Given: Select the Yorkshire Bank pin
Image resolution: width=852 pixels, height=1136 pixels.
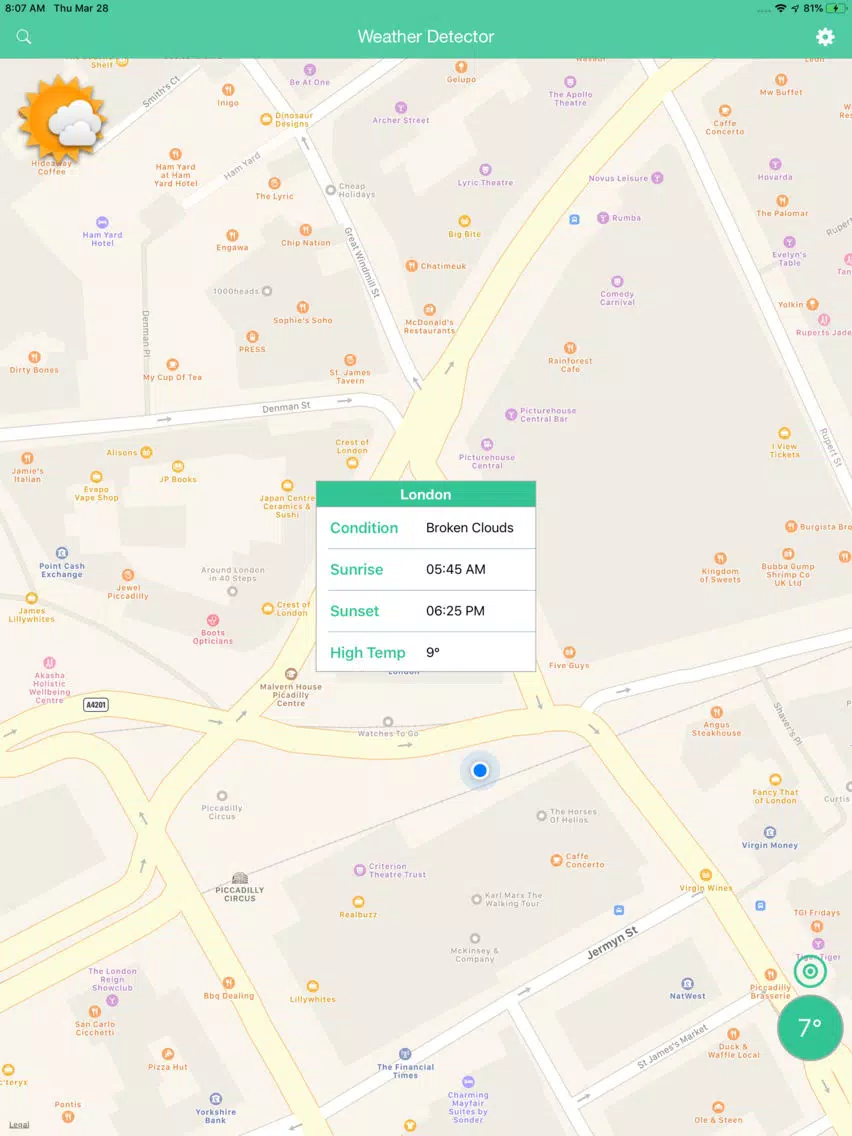Looking at the screenshot, I should pos(215,1098).
